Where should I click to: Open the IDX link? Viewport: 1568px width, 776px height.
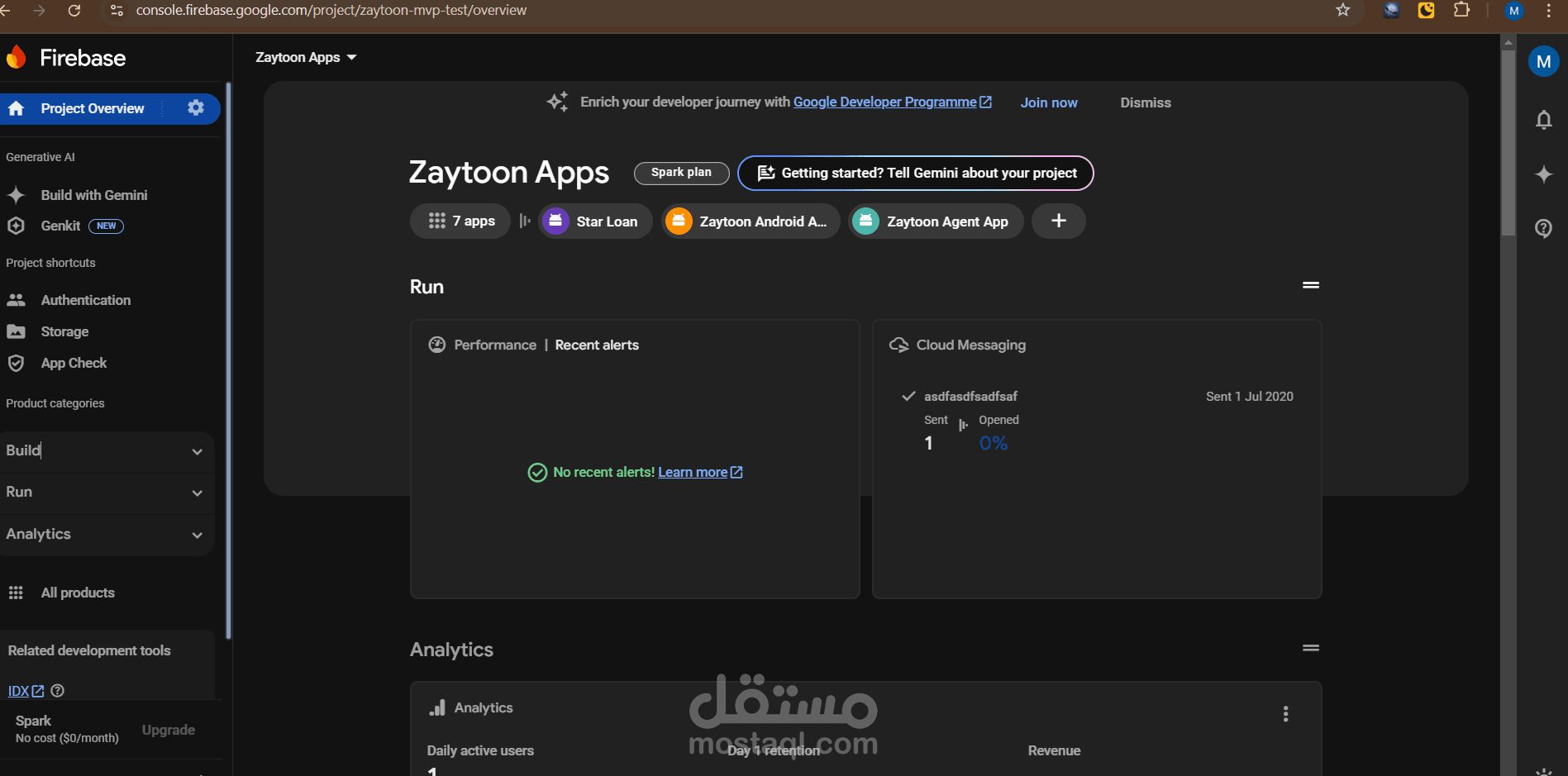pyautogui.click(x=26, y=691)
